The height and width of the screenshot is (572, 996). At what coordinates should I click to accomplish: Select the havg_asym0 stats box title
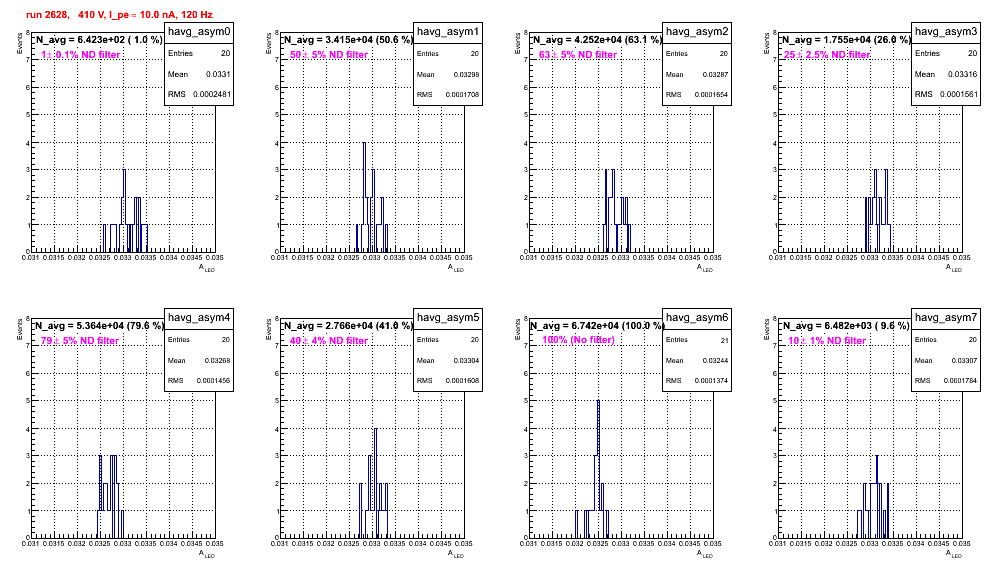(199, 32)
